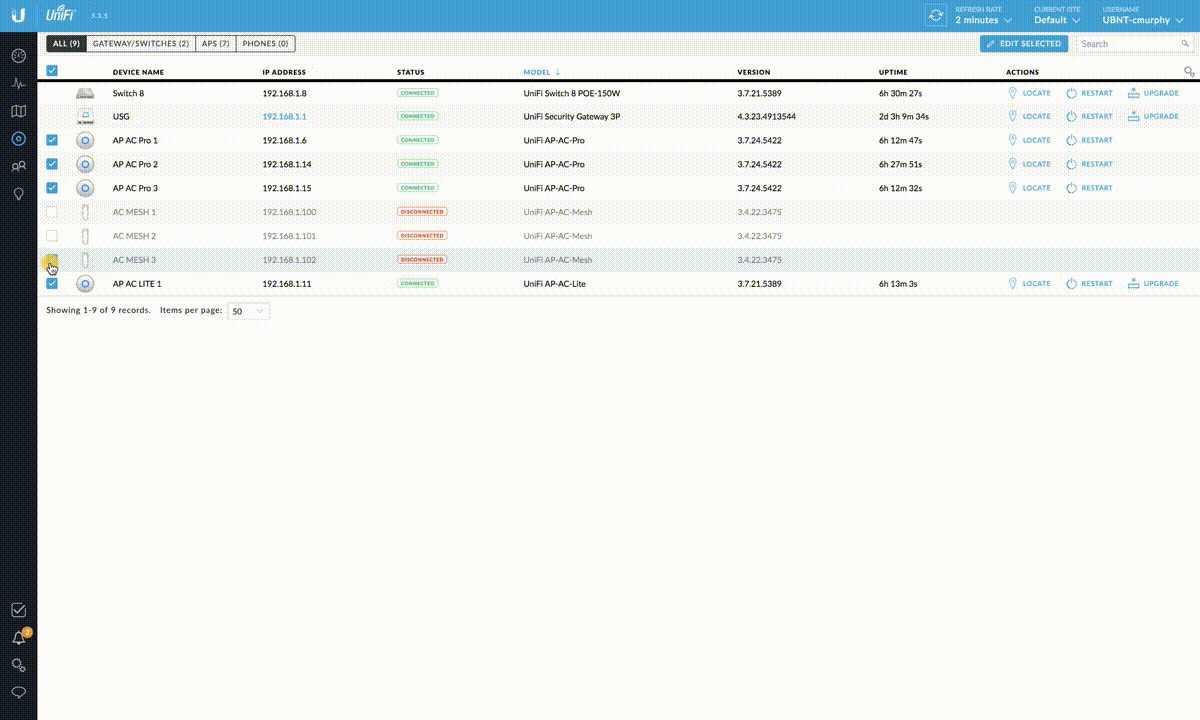Open the Items per page dropdown

point(249,311)
